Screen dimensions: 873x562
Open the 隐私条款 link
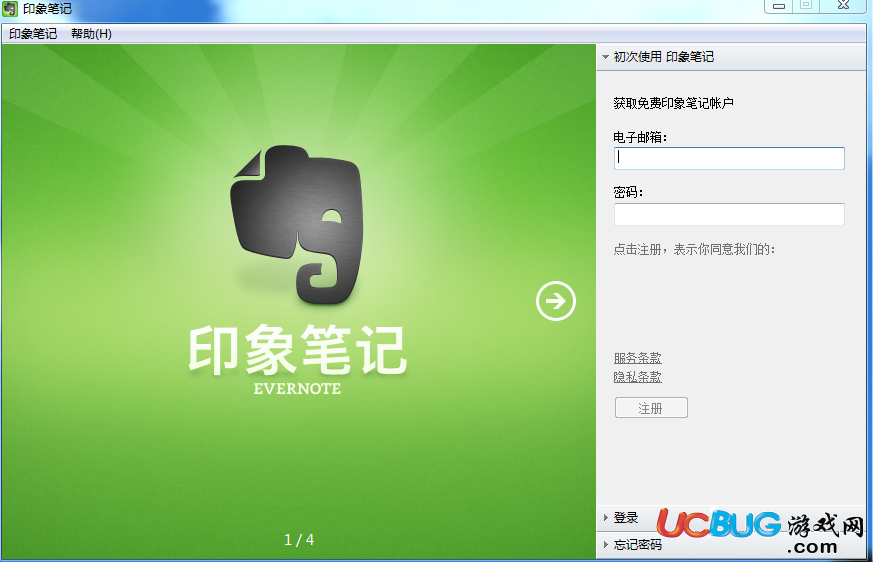tap(637, 377)
